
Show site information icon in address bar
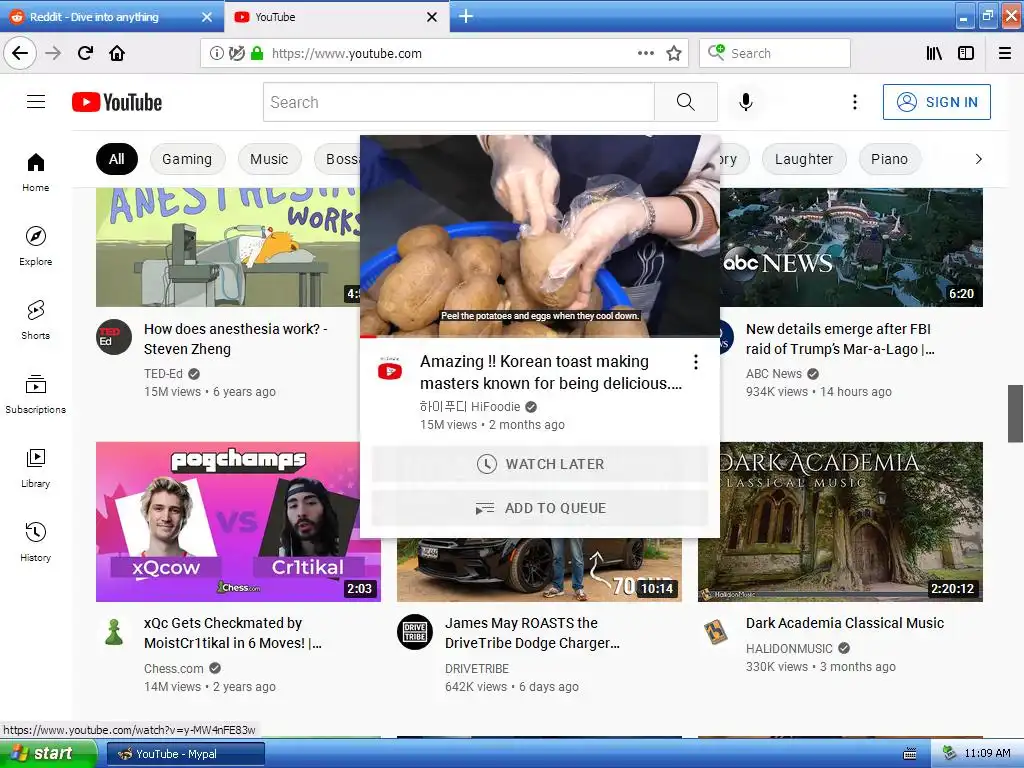[216, 53]
